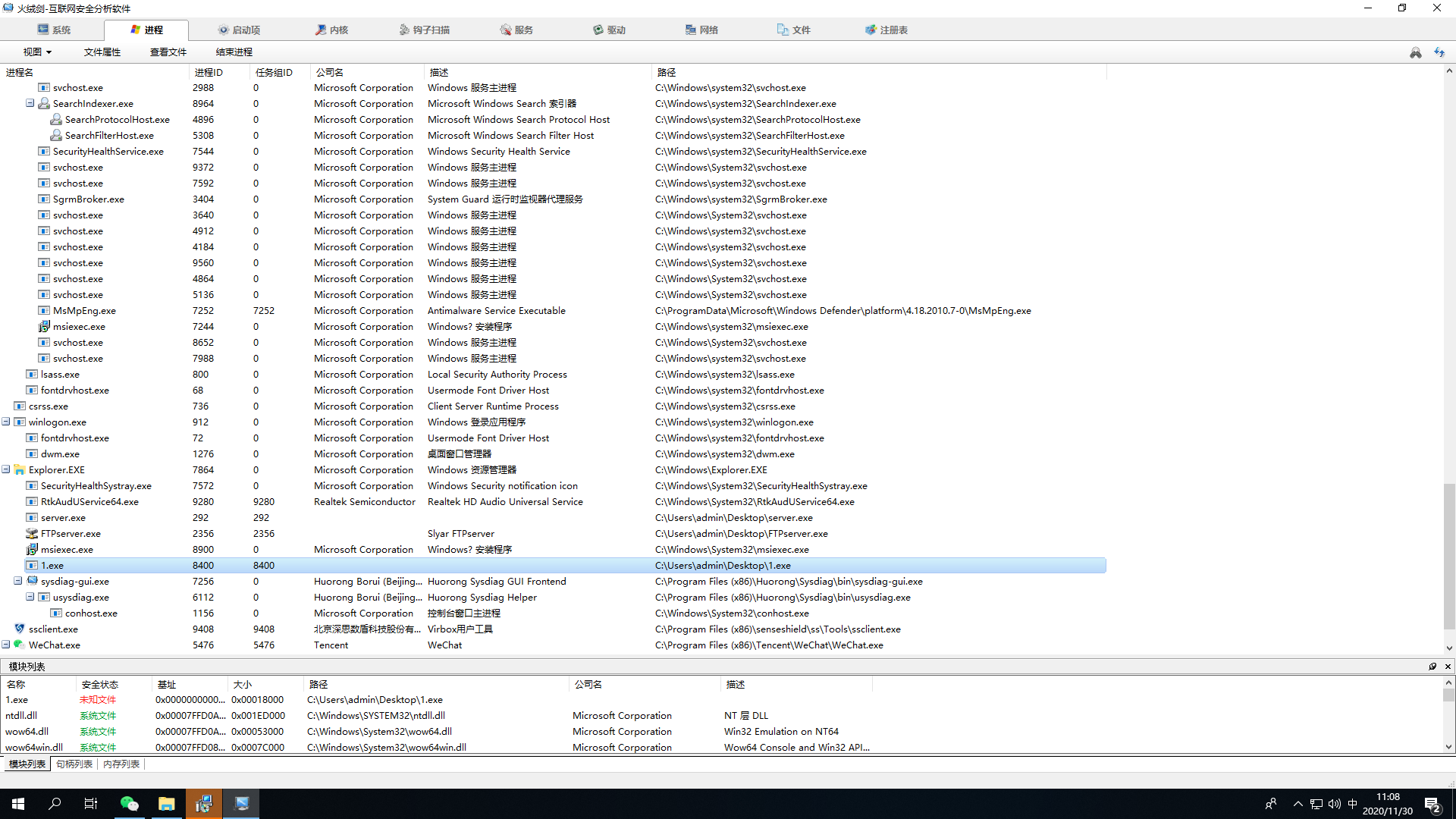
Task: Open the 视图 dropdown menu
Action: [x=37, y=52]
